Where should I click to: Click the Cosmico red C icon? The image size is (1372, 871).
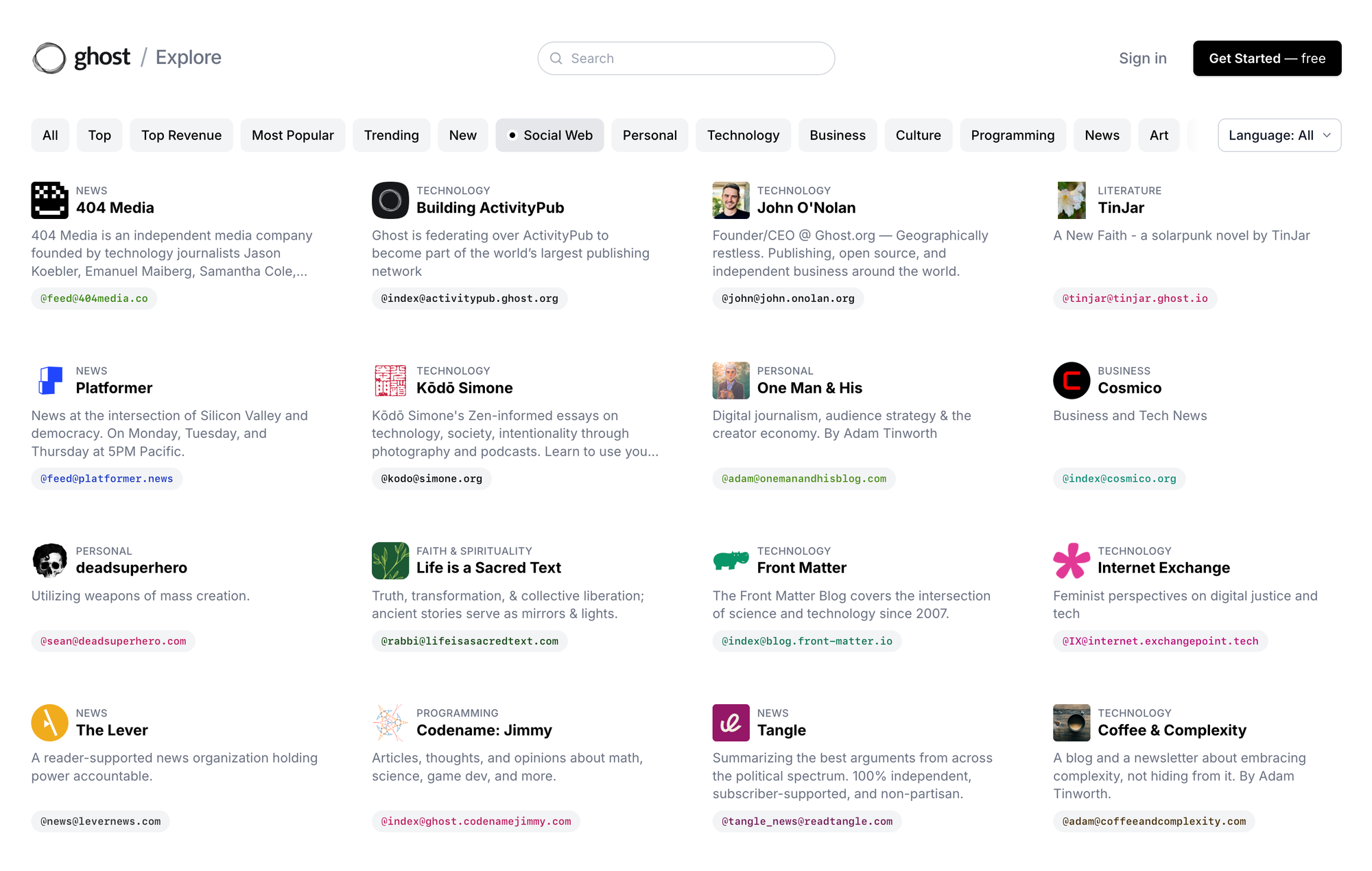(x=1071, y=380)
